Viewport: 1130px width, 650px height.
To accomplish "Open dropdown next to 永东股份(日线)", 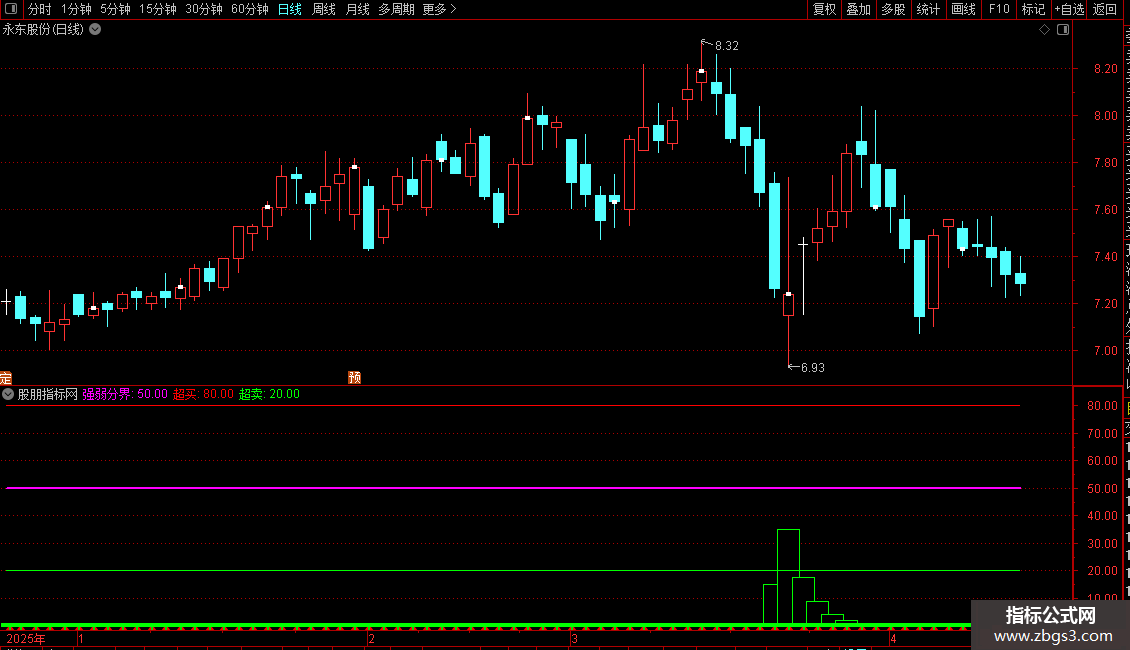I will point(95,30).
